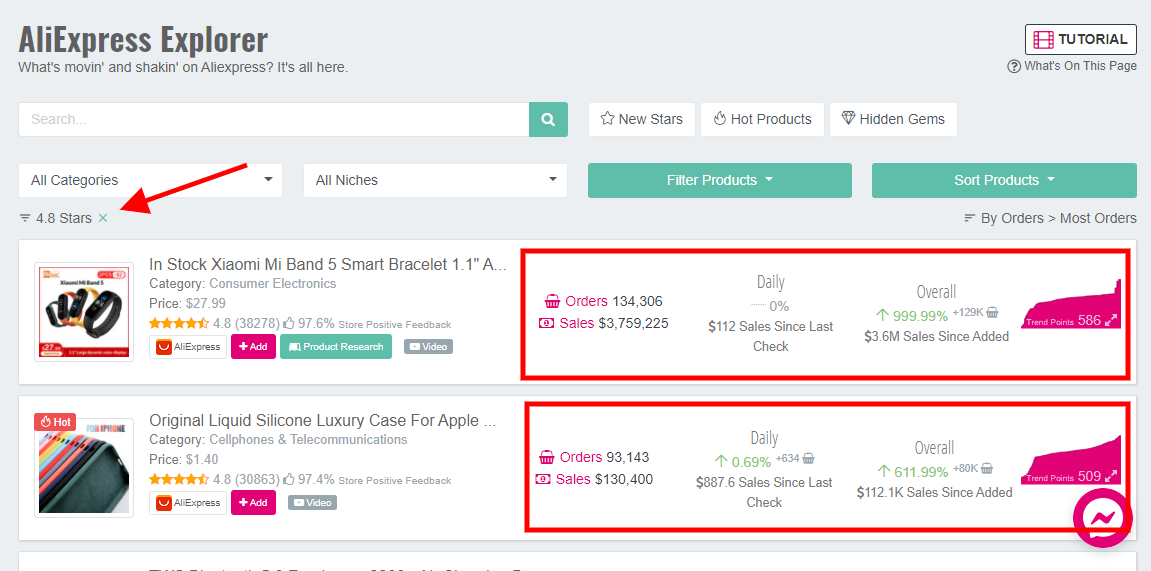Expand the Mi Band trend points chart

(1110, 321)
